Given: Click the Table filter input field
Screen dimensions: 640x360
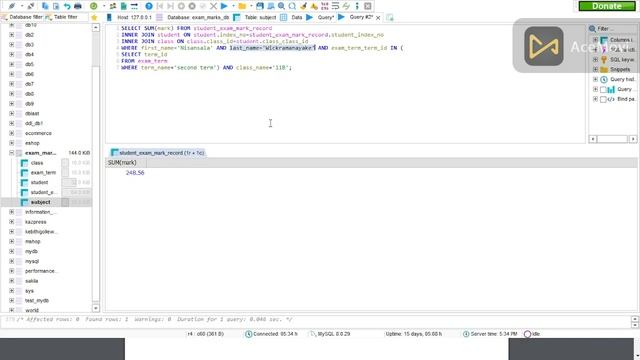Looking at the screenshot, I should [67, 17].
